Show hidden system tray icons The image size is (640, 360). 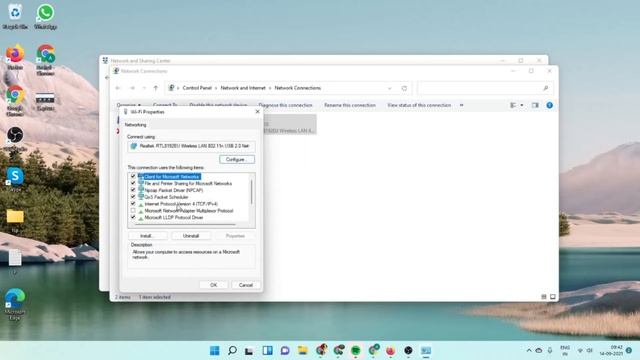(529, 350)
